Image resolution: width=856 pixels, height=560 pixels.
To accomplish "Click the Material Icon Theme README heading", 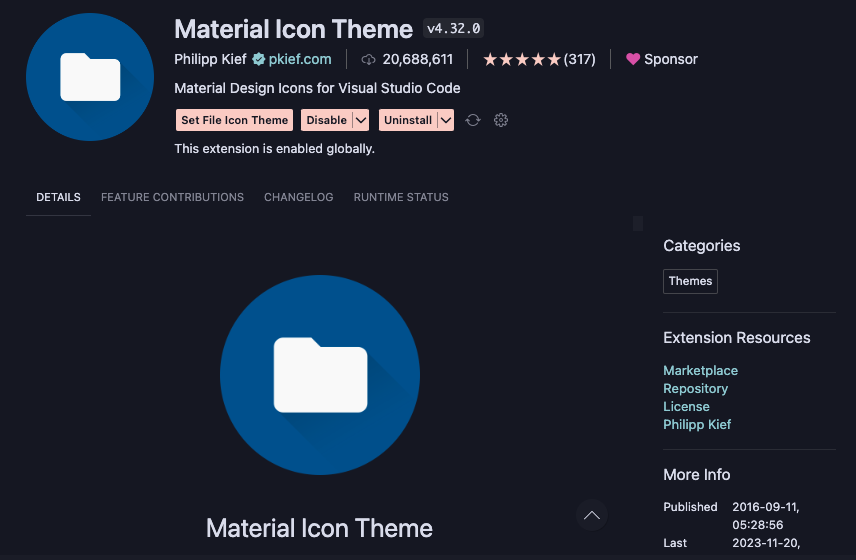I will click(319, 528).
